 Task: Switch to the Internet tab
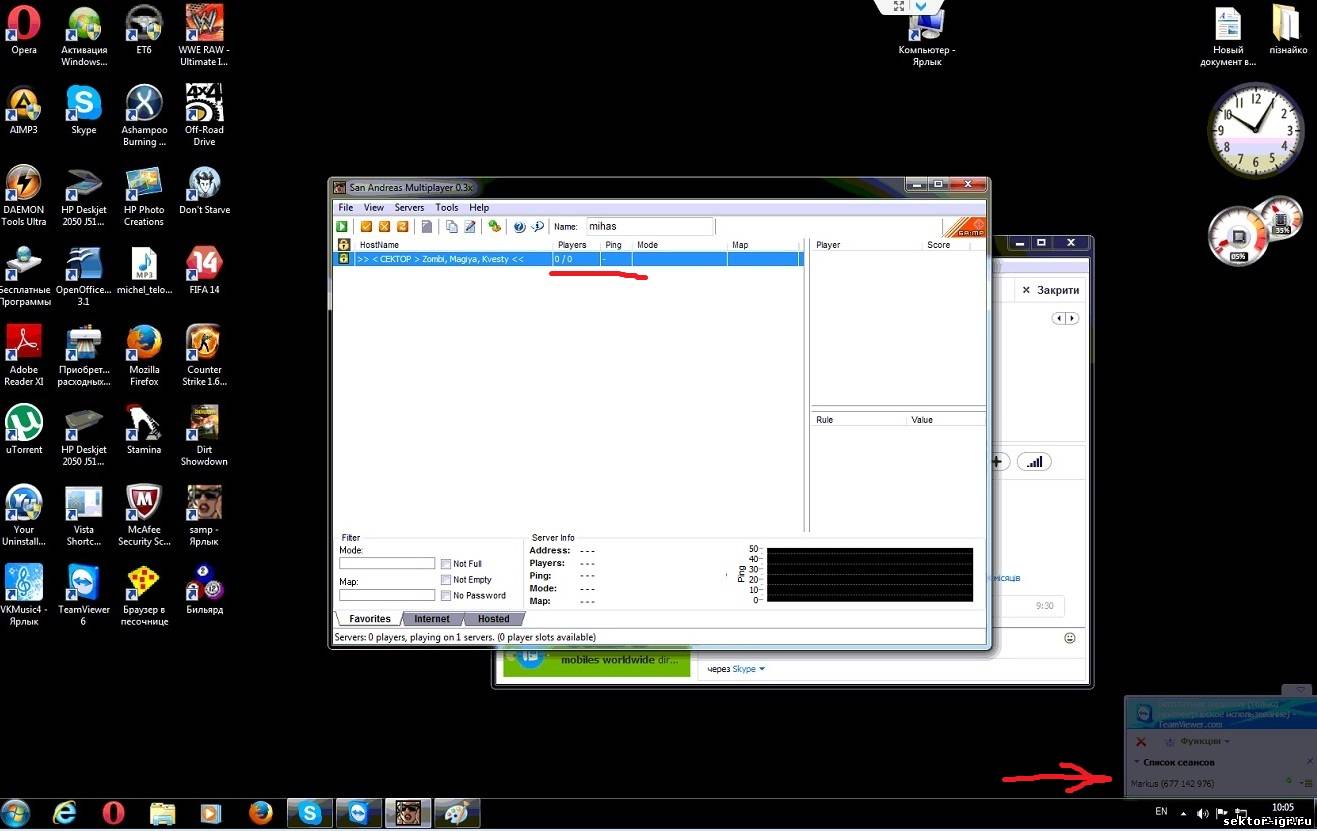click(432, 619)
